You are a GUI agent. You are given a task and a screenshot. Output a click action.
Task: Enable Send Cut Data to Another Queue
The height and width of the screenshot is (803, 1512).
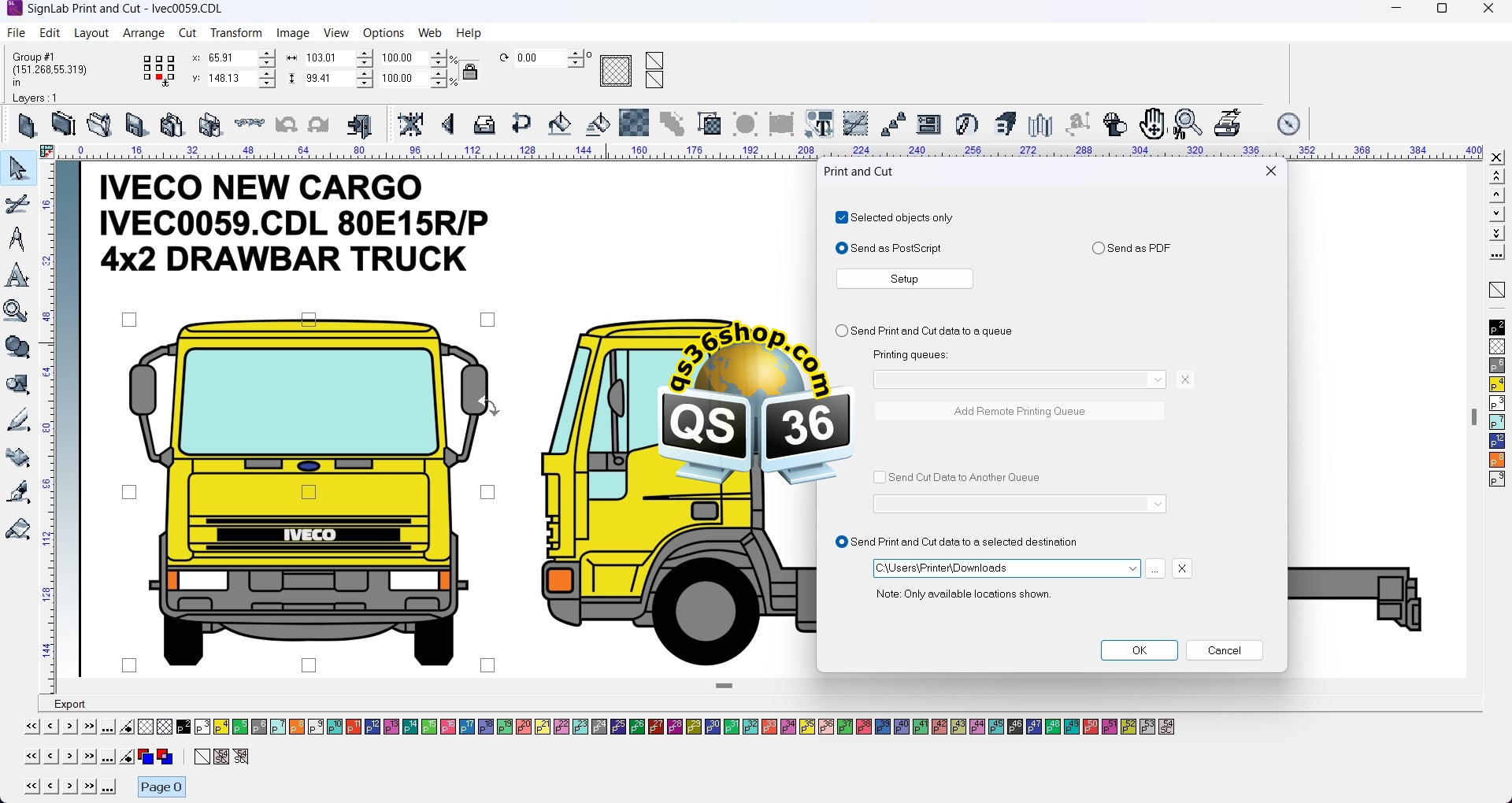pyautogui.click(x=880, y=478)
